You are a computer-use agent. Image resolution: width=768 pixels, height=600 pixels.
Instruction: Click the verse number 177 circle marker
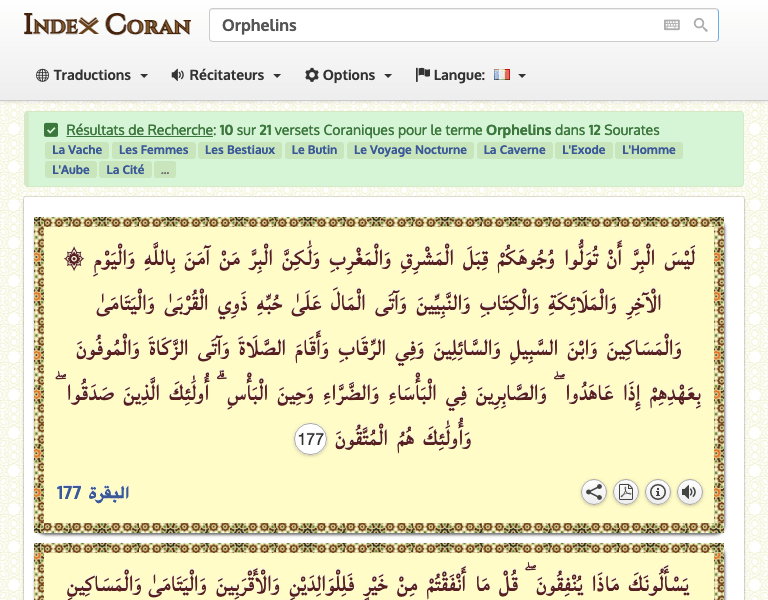[311, 439]
